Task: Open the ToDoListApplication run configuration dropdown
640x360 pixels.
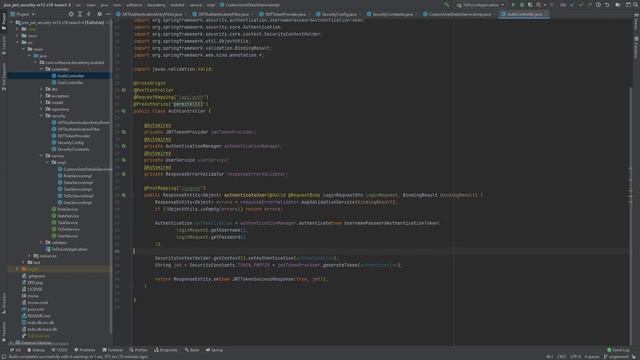Action: tap(480, 5)
